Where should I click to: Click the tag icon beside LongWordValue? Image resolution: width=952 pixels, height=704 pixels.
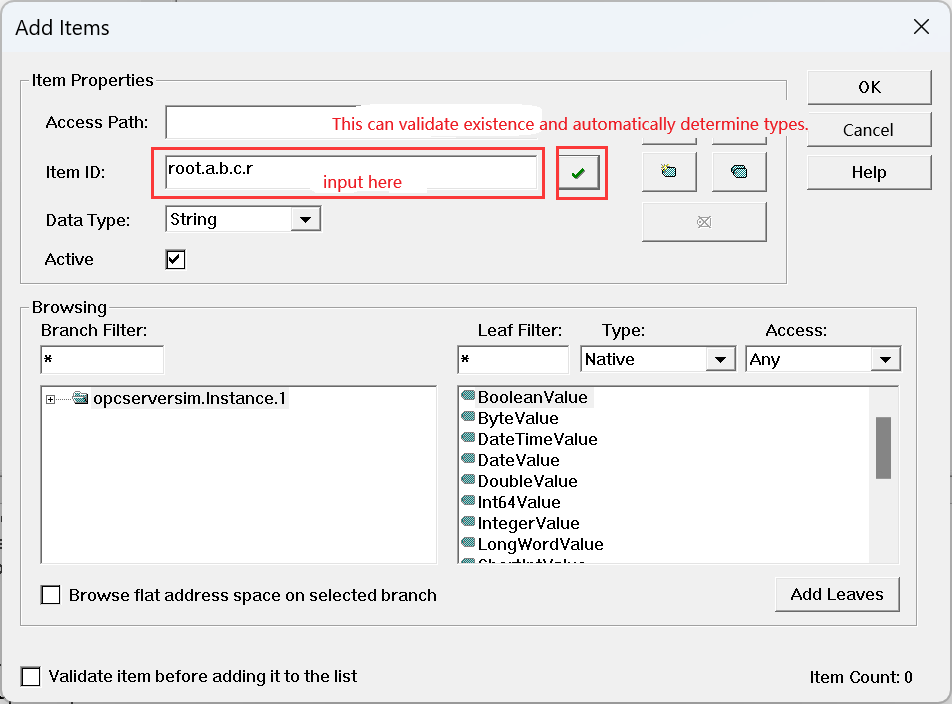[x=467, y=544]
